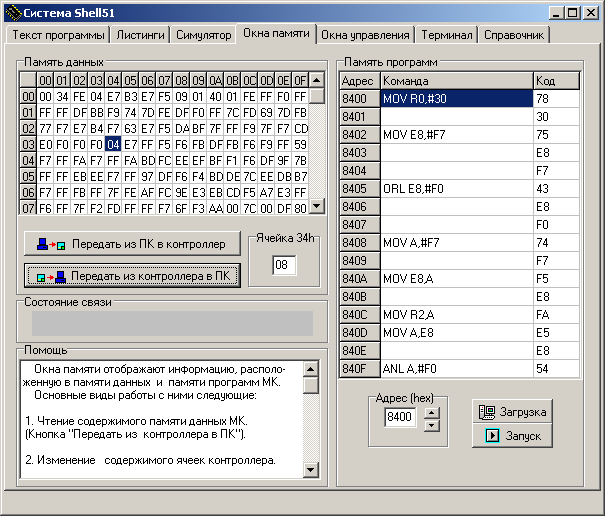This screenshot has height=517, width=606.
Task: Click the PC-to-controller transfer icon
Action: point(51,244)
